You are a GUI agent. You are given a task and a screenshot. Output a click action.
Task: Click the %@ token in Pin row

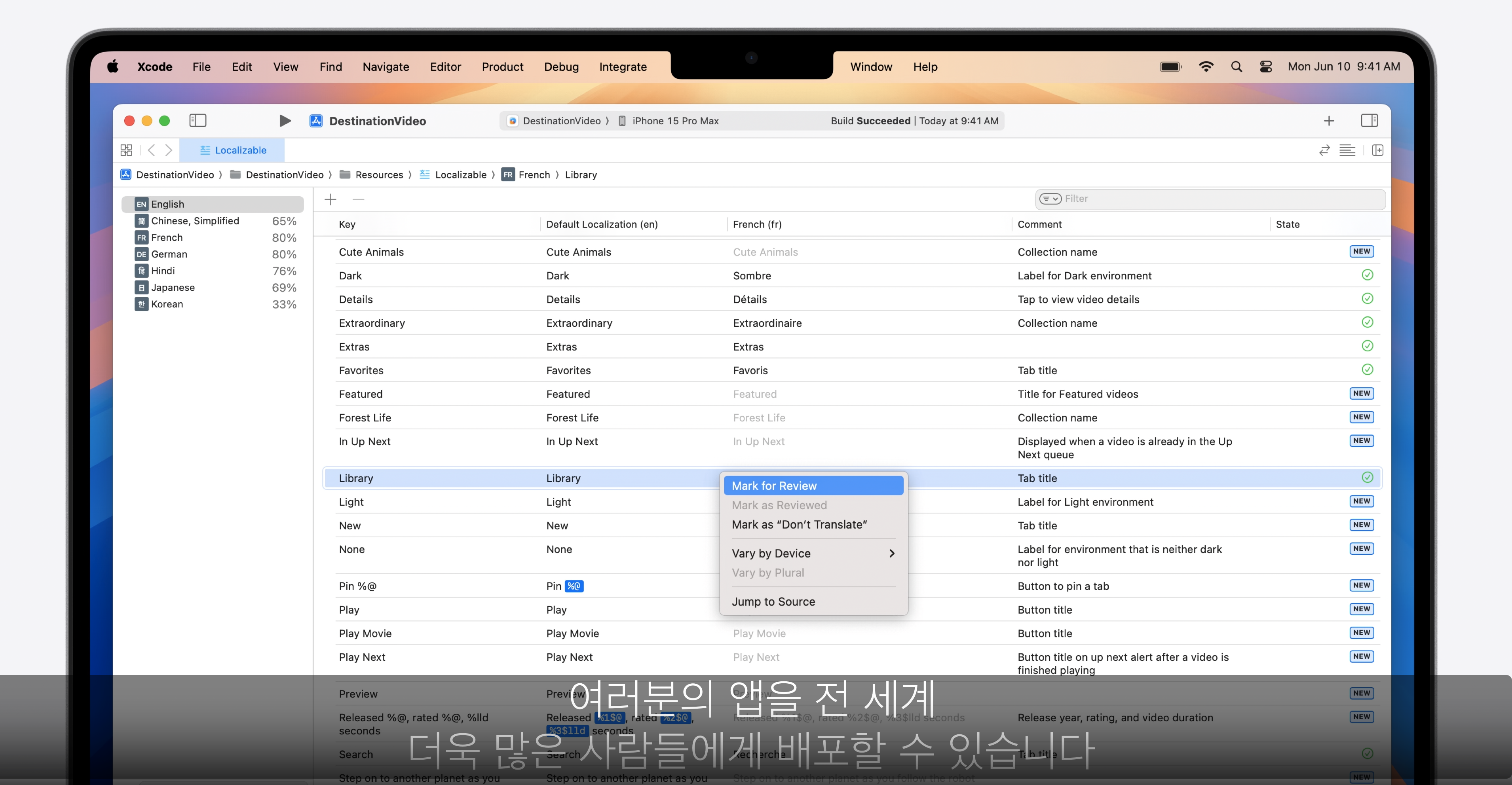point(574,586)
